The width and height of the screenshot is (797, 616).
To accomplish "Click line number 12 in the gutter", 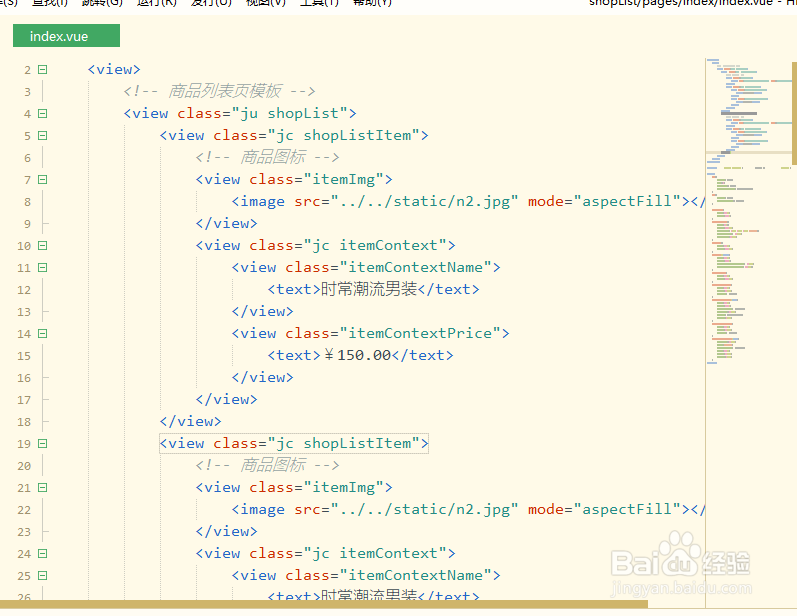I will [x=24, y=290].
